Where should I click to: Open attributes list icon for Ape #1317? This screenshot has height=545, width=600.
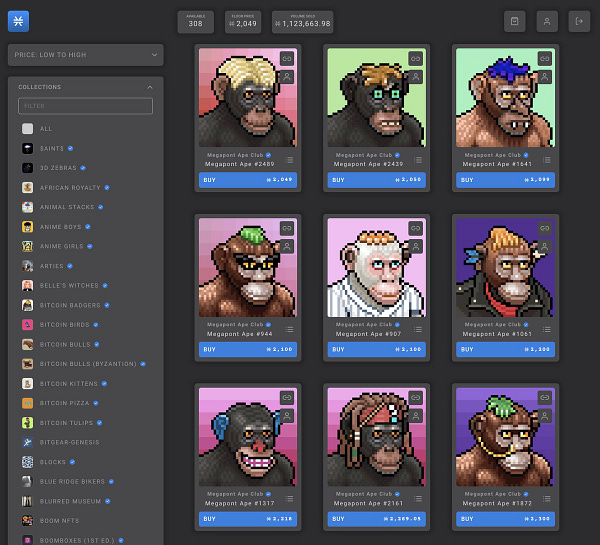tap(290, 499)
